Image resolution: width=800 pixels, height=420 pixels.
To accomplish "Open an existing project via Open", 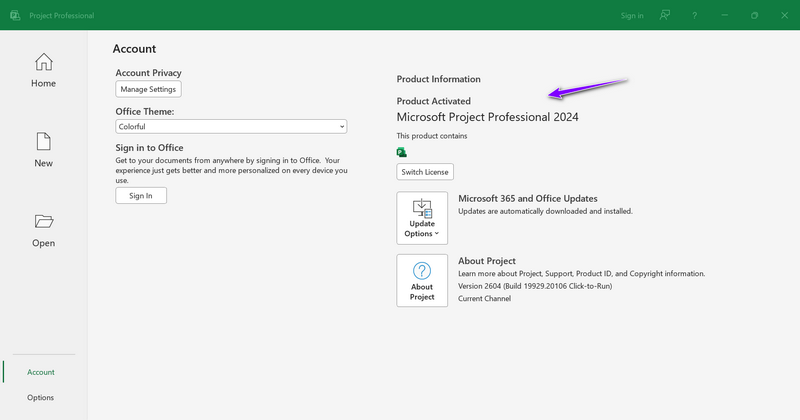I will tap(43, 231).
